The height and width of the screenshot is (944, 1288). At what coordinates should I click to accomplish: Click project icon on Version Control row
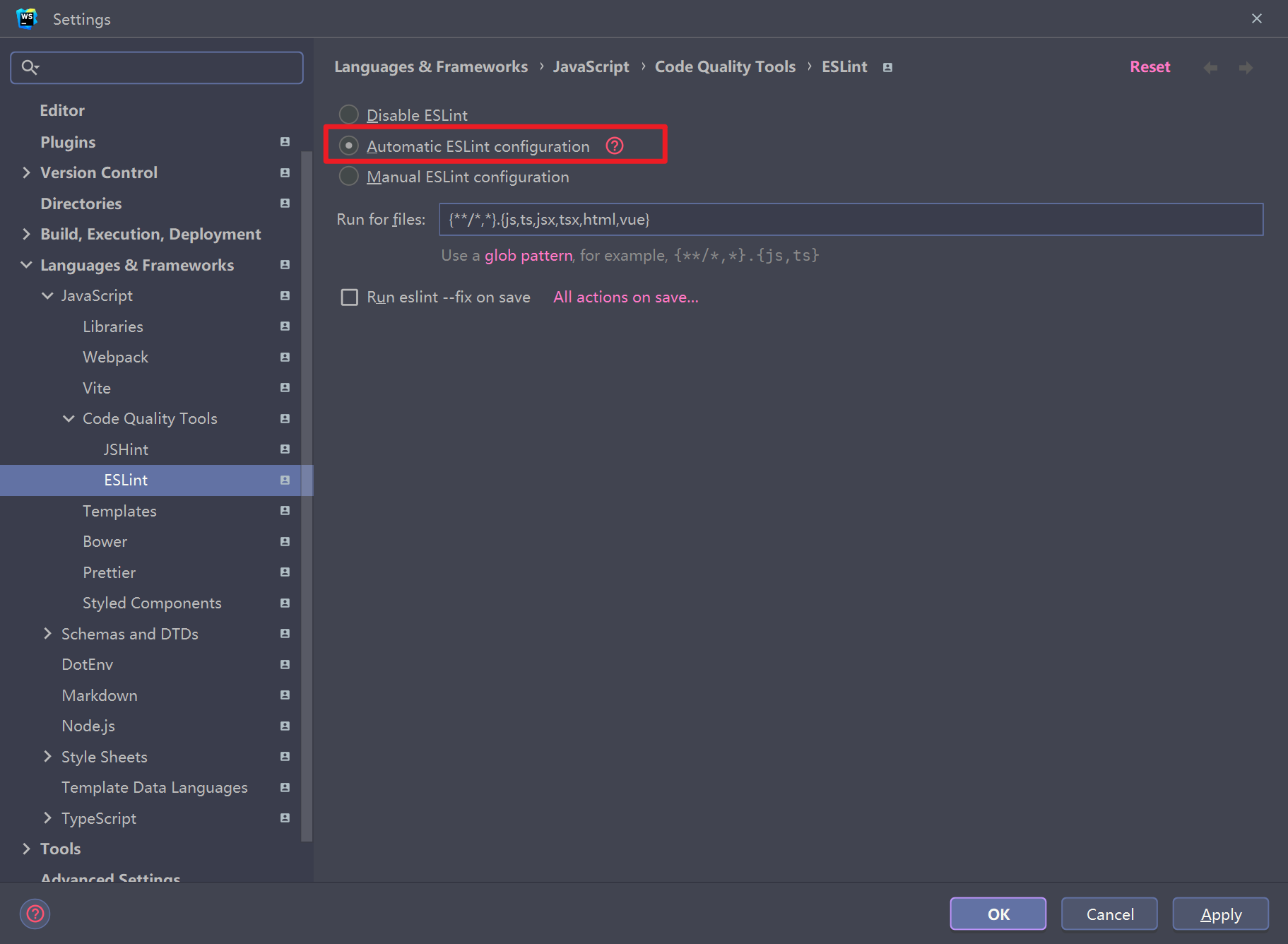[x=285, y=172]
